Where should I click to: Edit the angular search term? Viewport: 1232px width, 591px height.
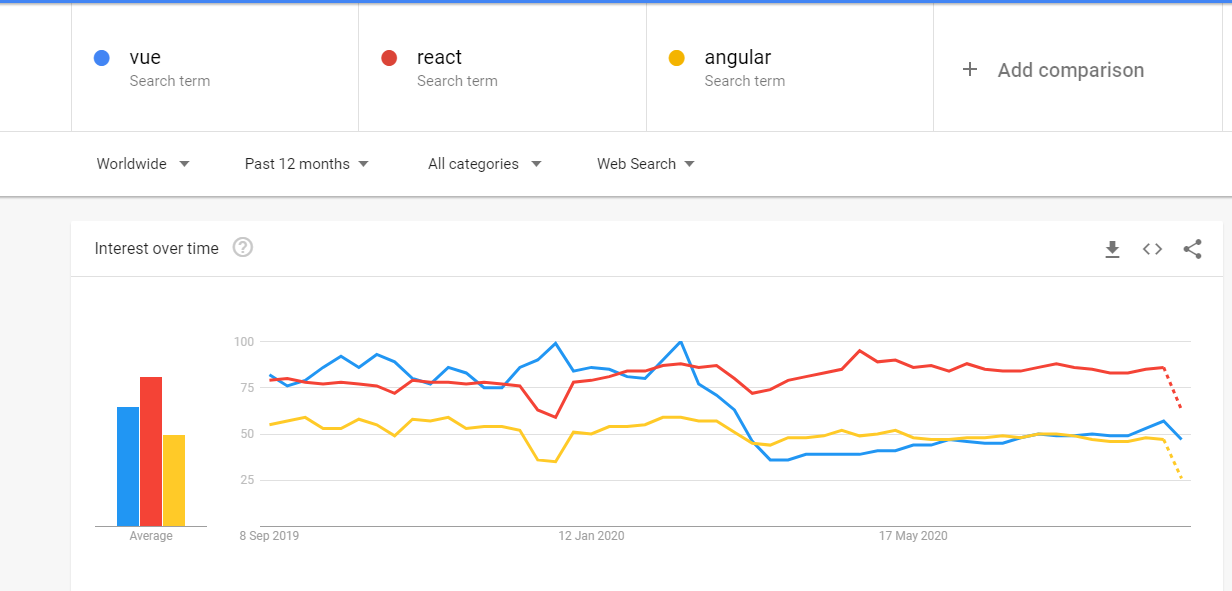tap(790, 68)
